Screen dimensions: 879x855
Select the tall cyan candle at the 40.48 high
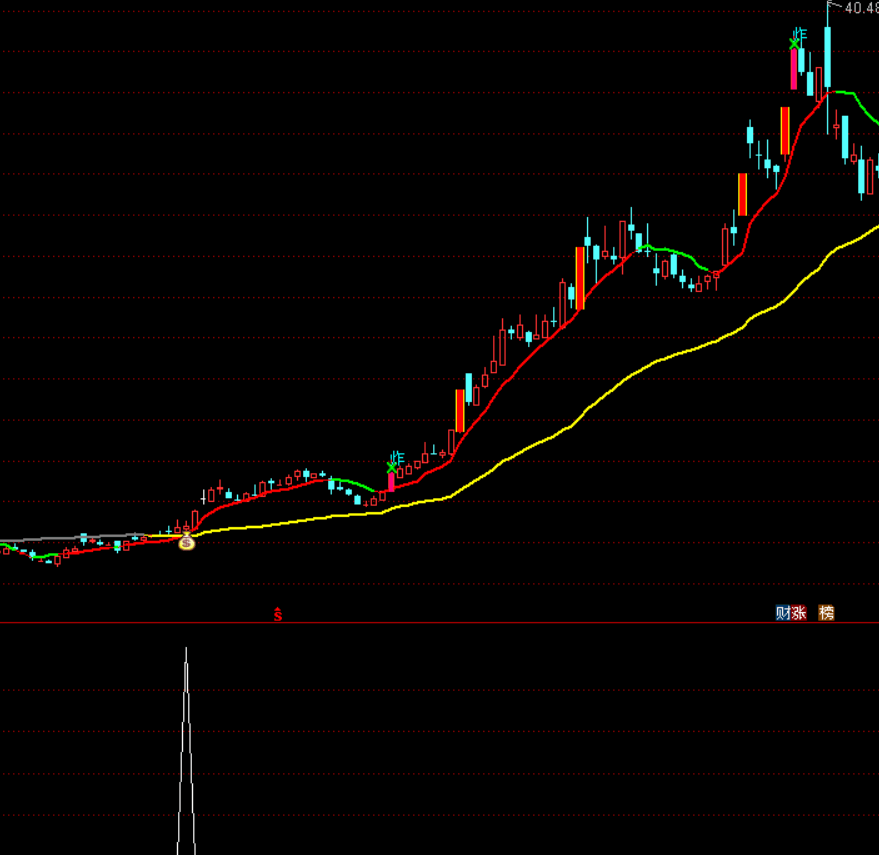(827, 56)
